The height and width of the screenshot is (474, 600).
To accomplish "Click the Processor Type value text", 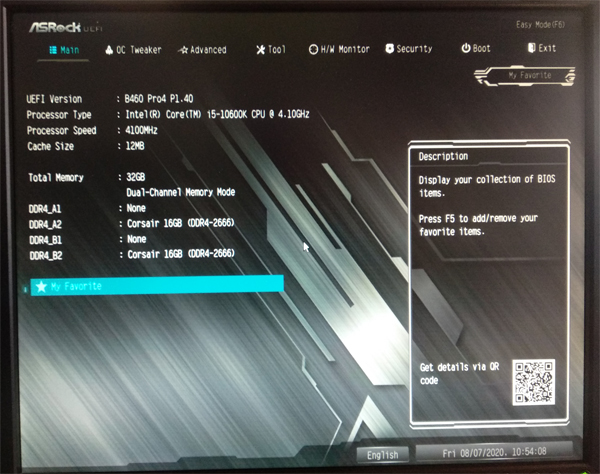I will pos(217,114).
